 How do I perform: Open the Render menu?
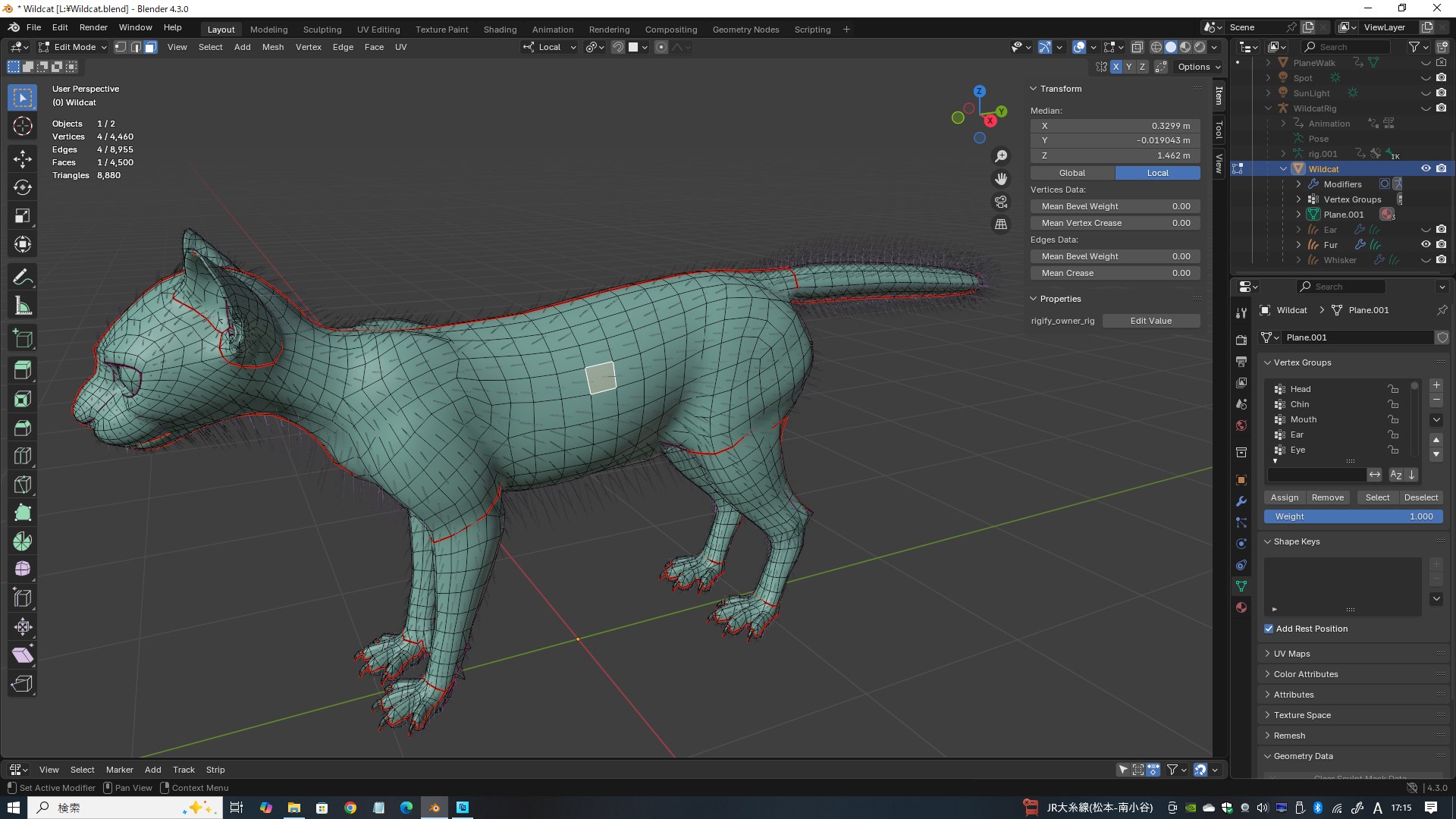click(93, 27)
